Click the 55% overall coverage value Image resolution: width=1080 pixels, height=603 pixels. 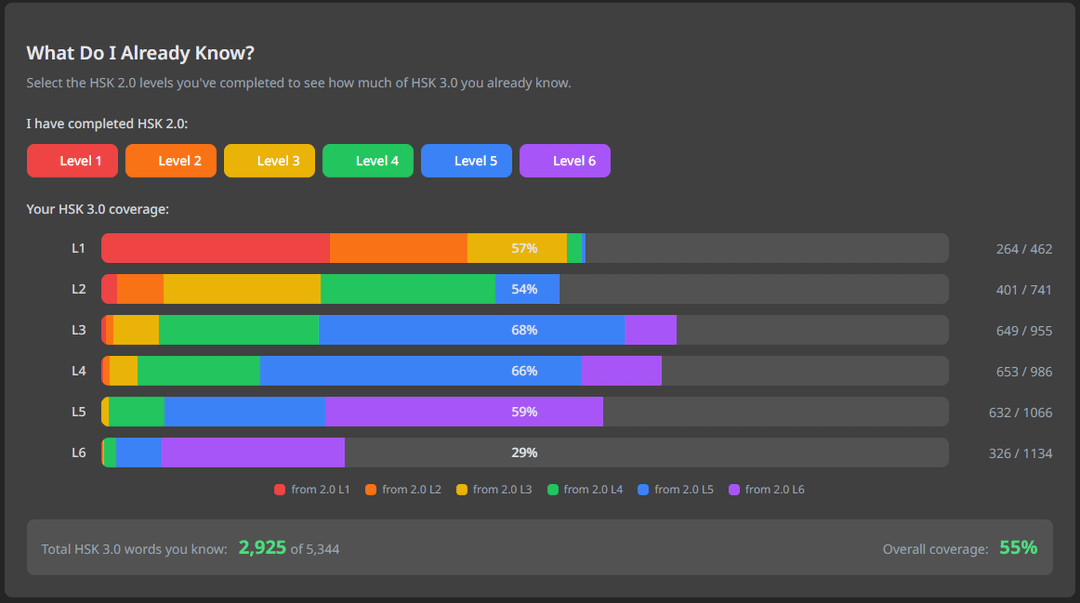coord(1018,548)
